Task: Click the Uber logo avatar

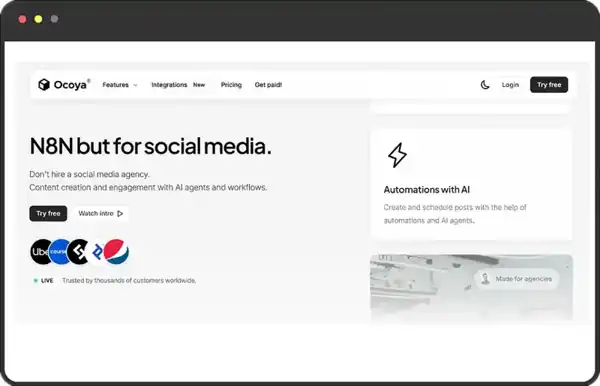Action: pyautogui.click(x=41, y=252)
